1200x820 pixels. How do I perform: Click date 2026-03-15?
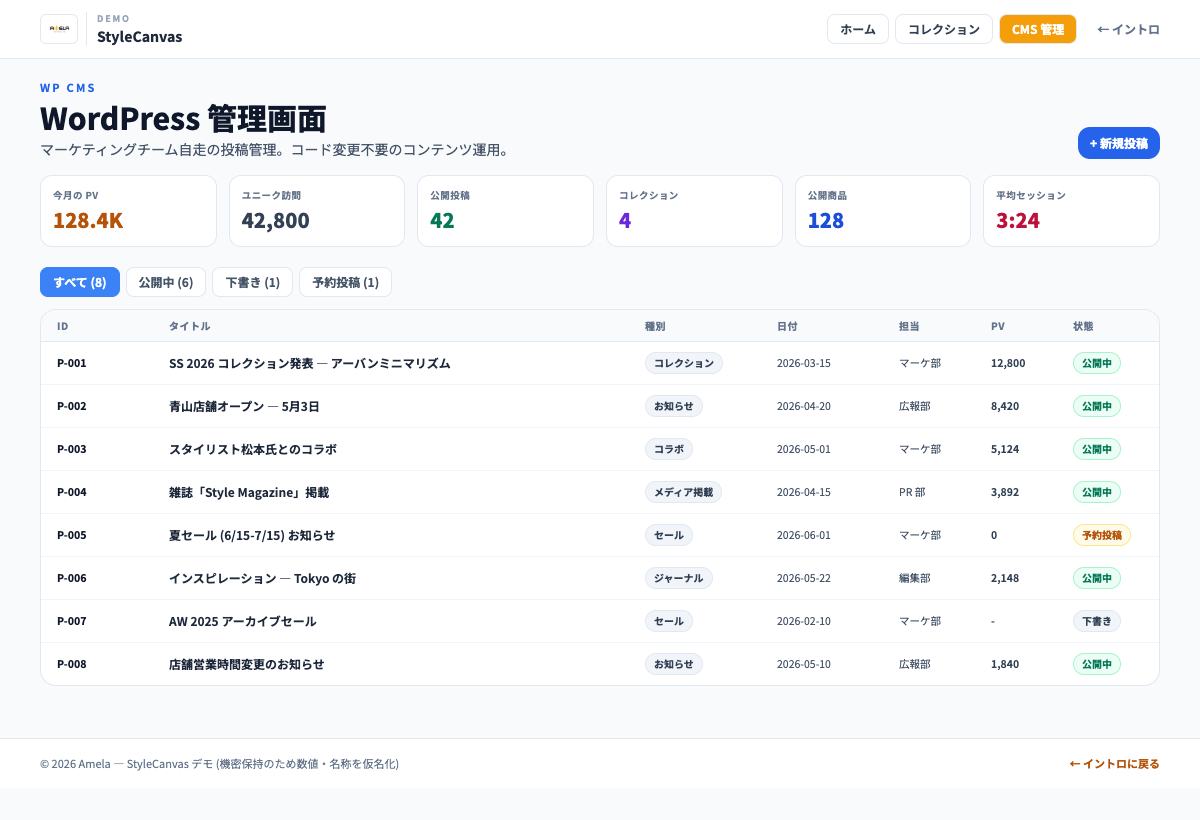click(804, 363)
